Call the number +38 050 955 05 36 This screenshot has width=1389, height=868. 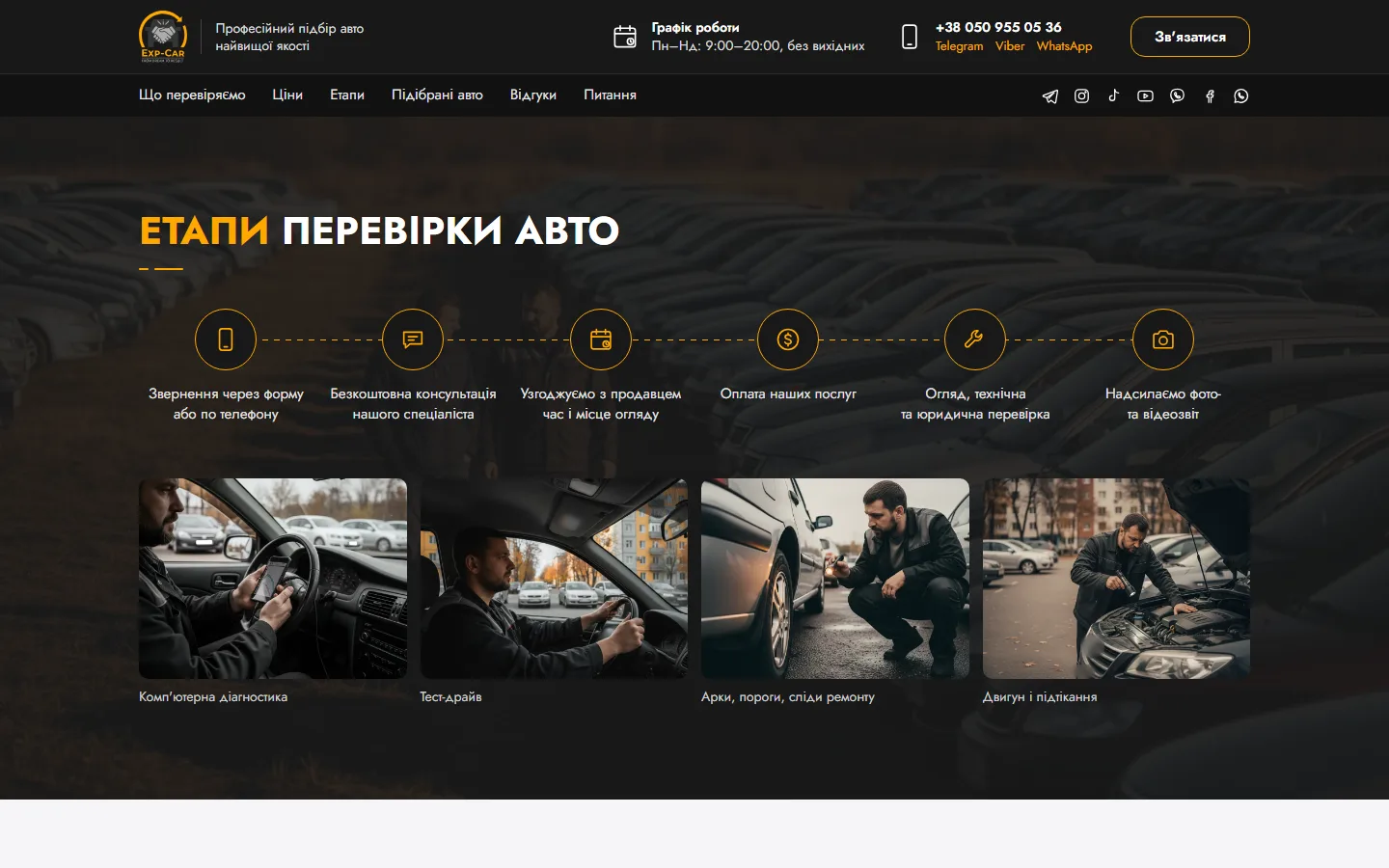click(998, 27)
